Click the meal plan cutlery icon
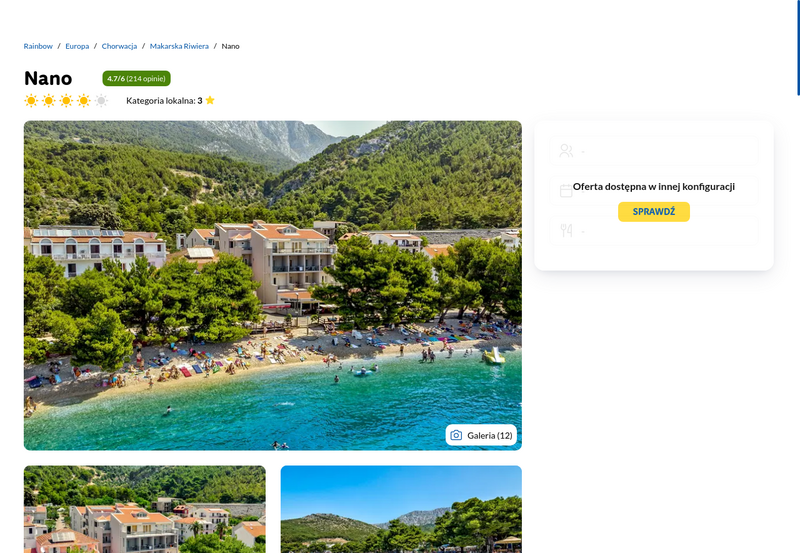 pyautogui.click(x=566, y=231)
